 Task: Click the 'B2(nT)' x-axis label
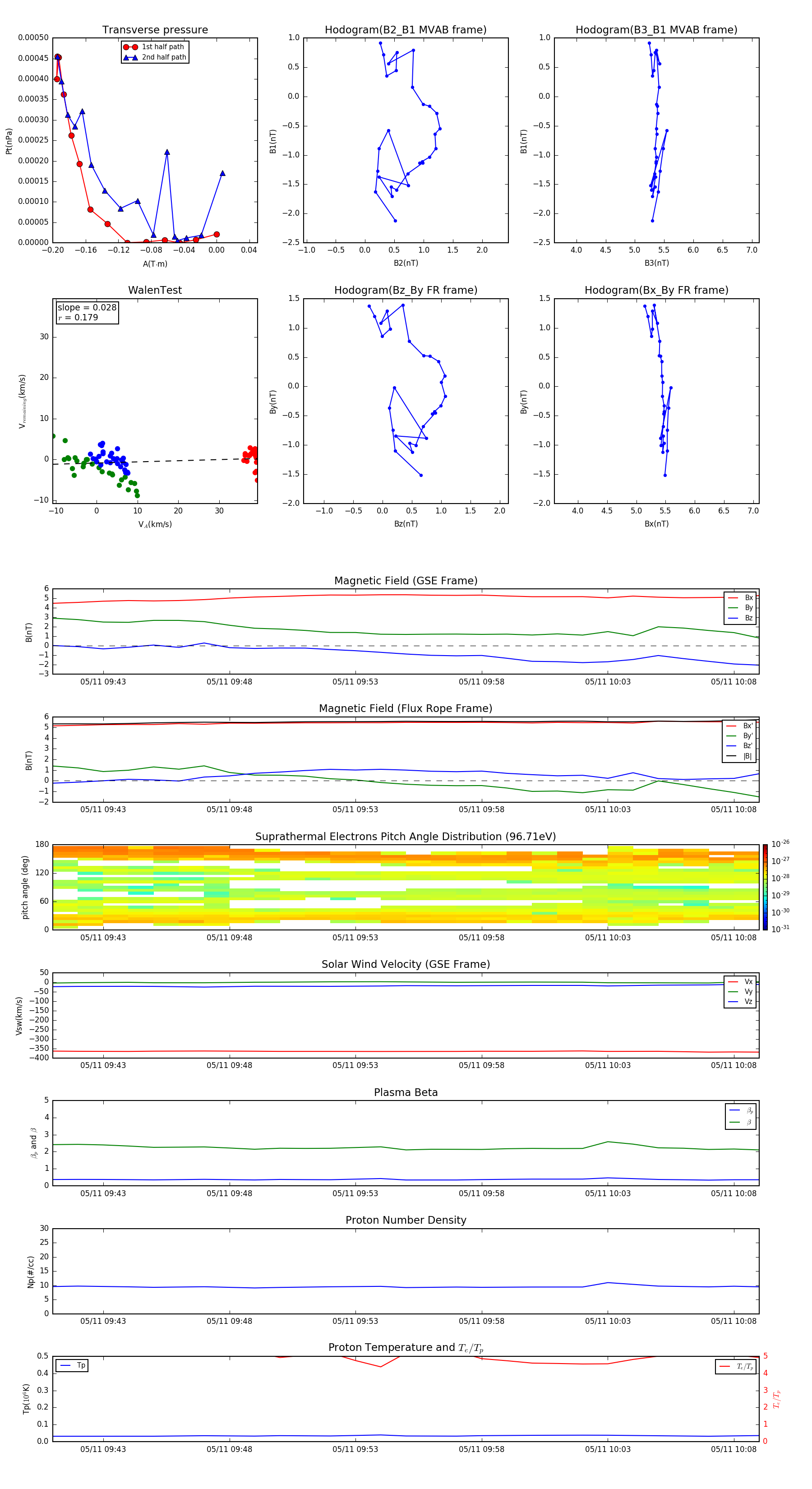pos(406,263)
